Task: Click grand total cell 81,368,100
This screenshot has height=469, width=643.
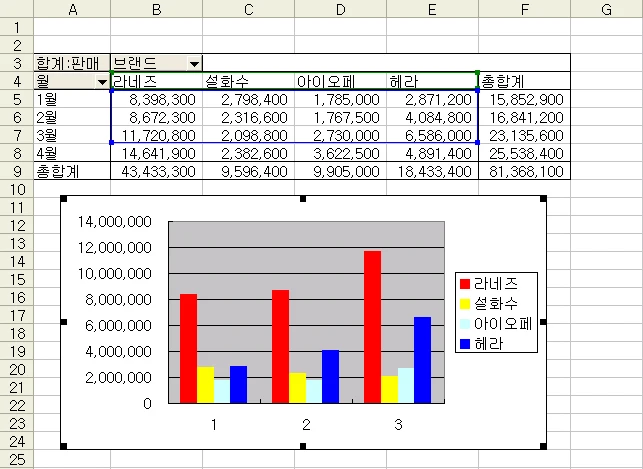Action: (x=524, y=171)
